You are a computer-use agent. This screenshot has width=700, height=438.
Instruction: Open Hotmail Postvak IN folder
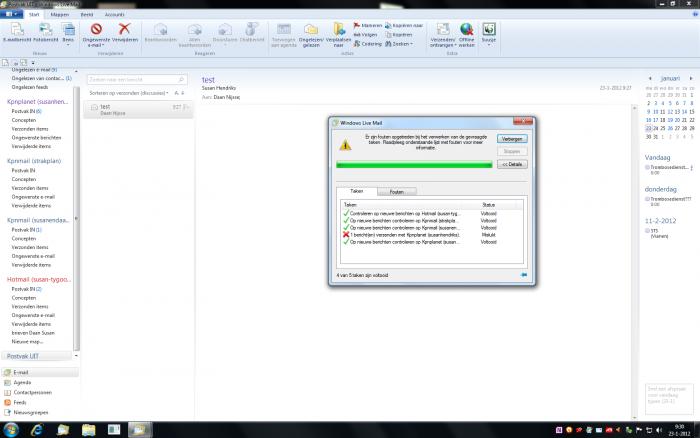point(27,289)
